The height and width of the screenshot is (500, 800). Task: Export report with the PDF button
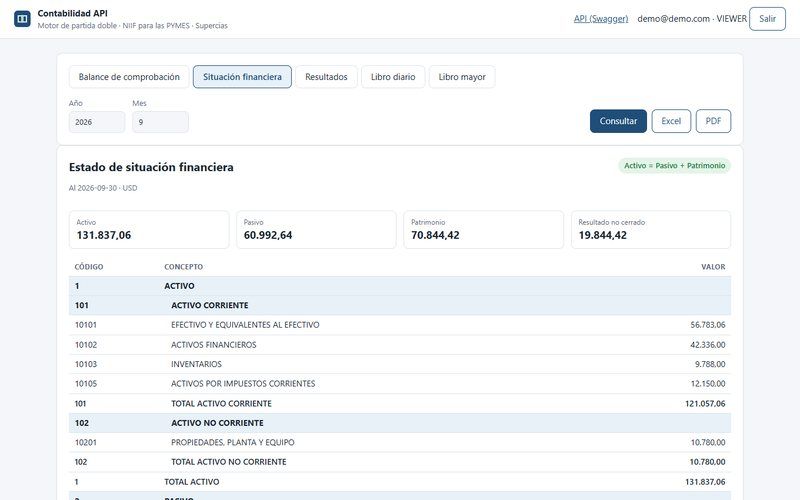(x=713, y=121)
